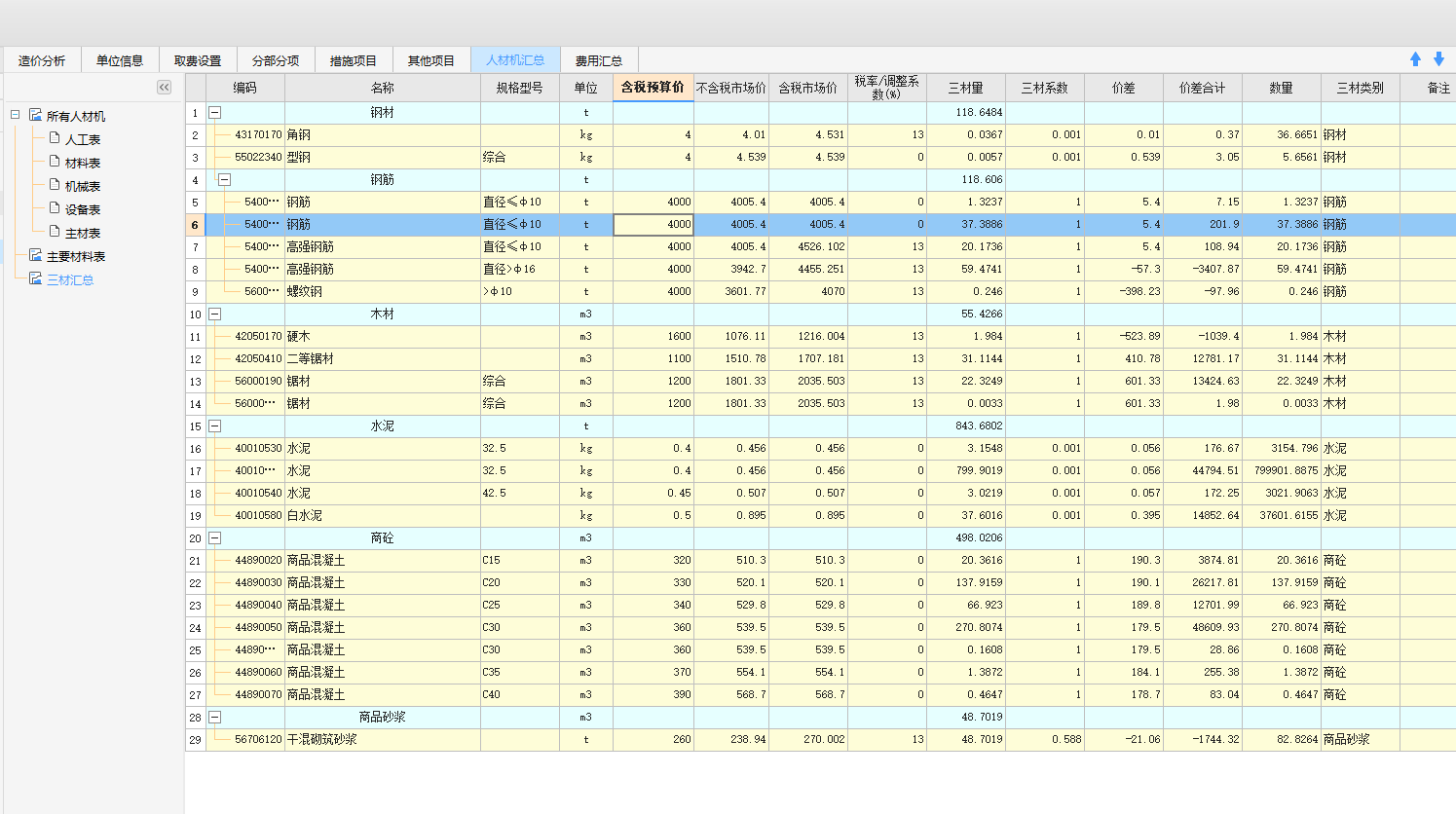Click the 三材类别 column header

(1361, 88)
